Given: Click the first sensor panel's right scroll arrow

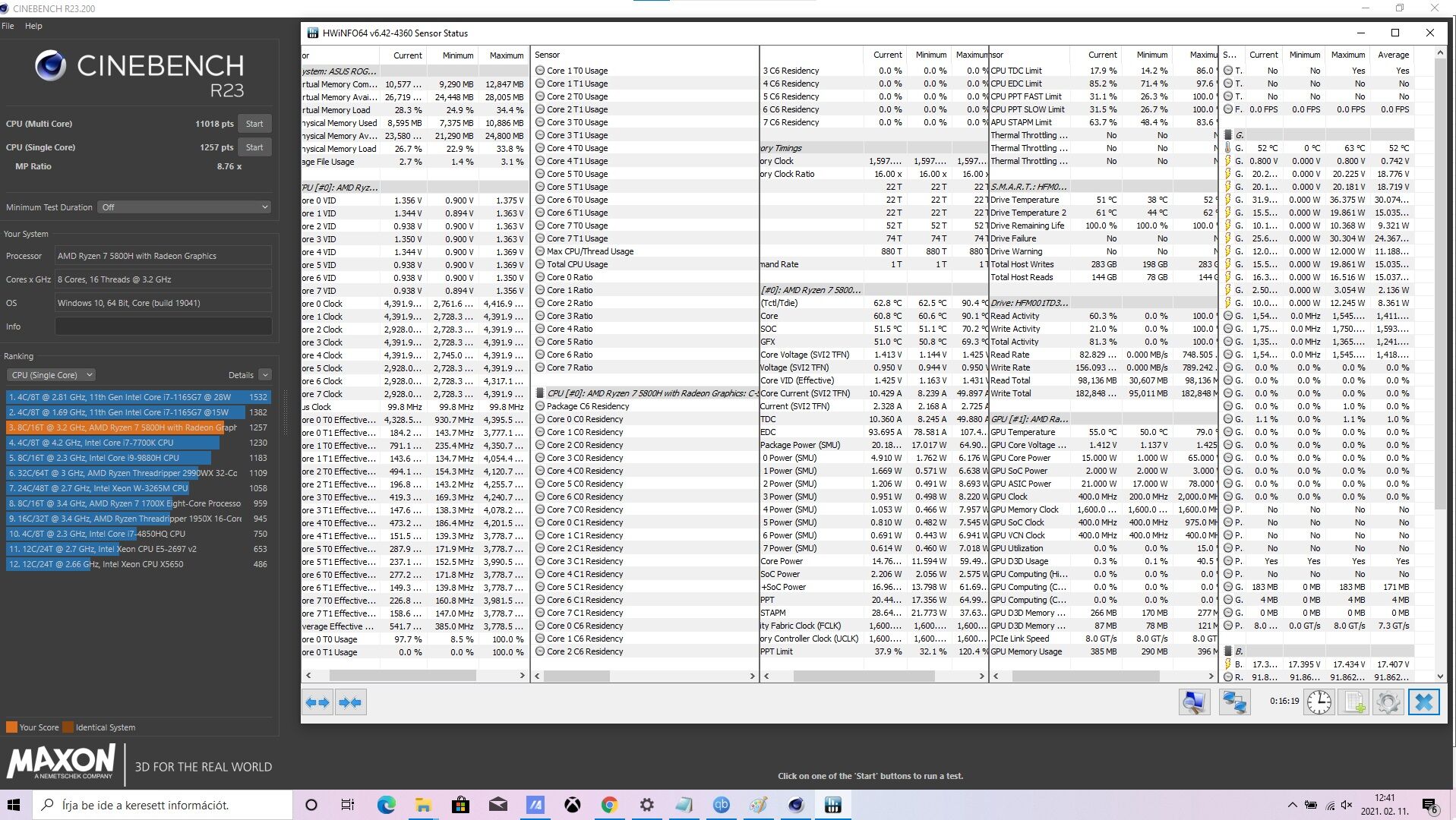Looking at the screenshot, I should point(522,675).
